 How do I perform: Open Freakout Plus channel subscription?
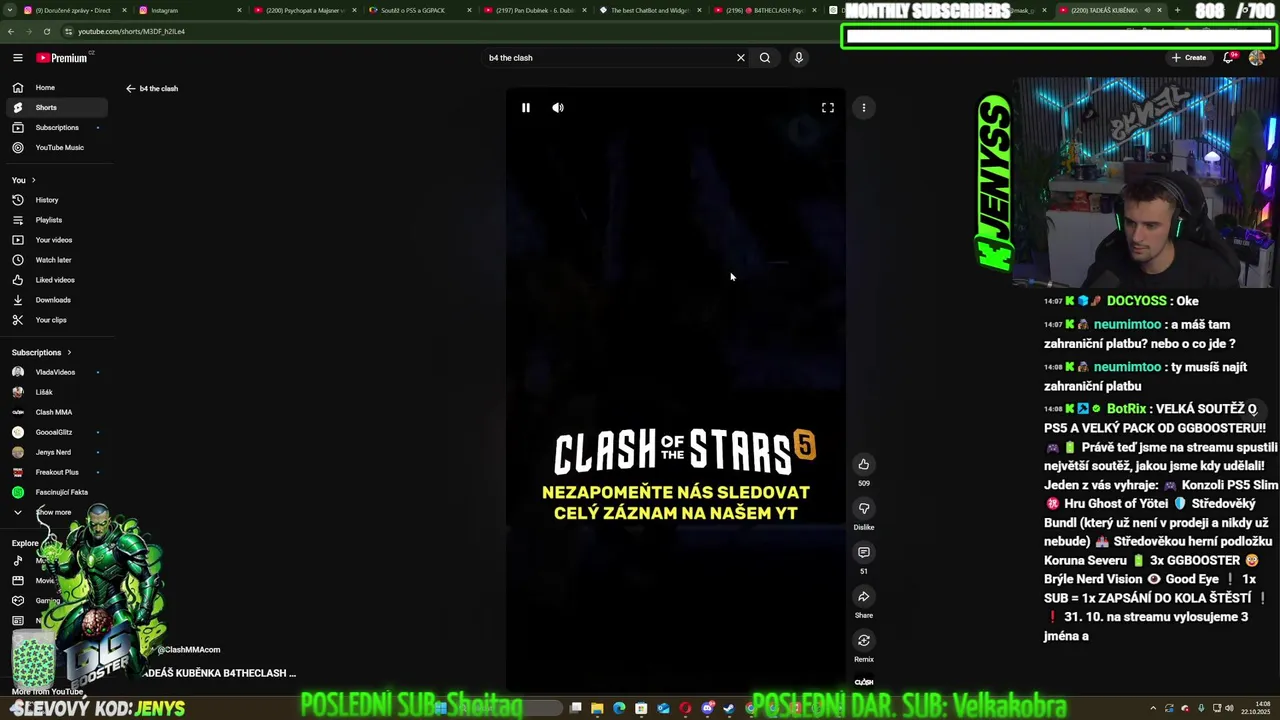[x=56, y=472]
